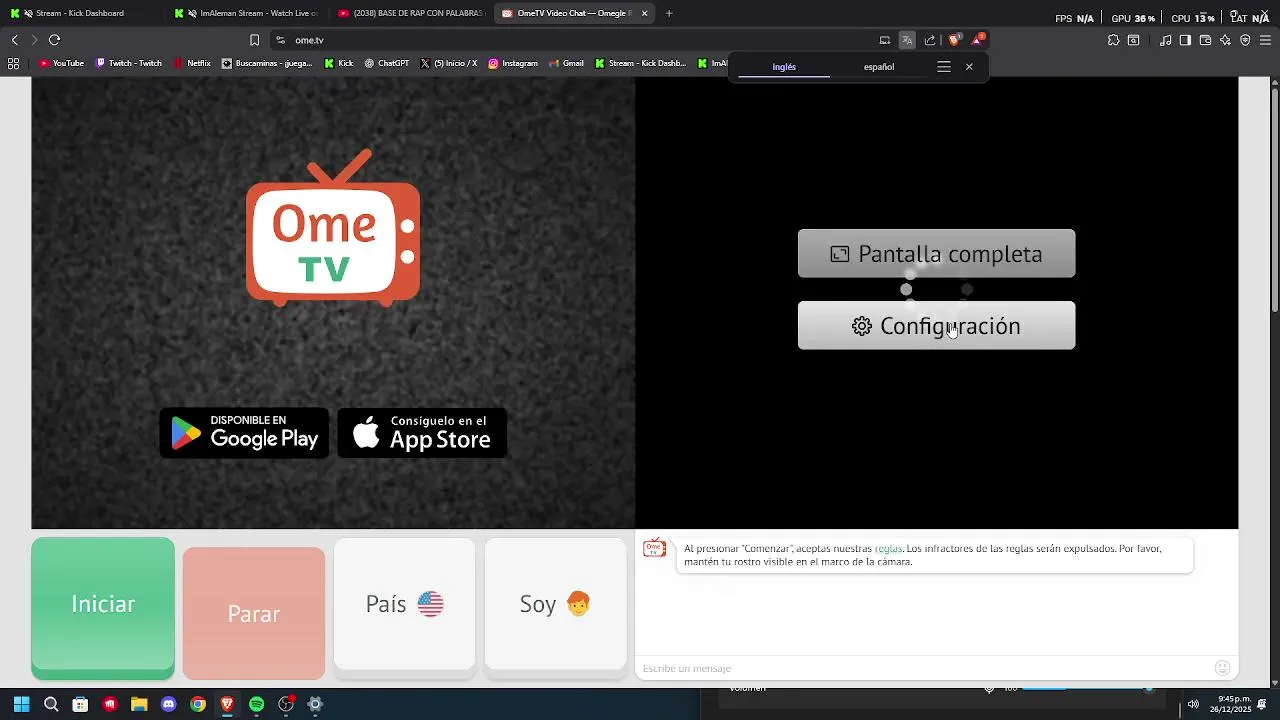Screen dimensions: 1280x720
Task: Open translate popup hamburger menu
Action: [x=943, y=67]
